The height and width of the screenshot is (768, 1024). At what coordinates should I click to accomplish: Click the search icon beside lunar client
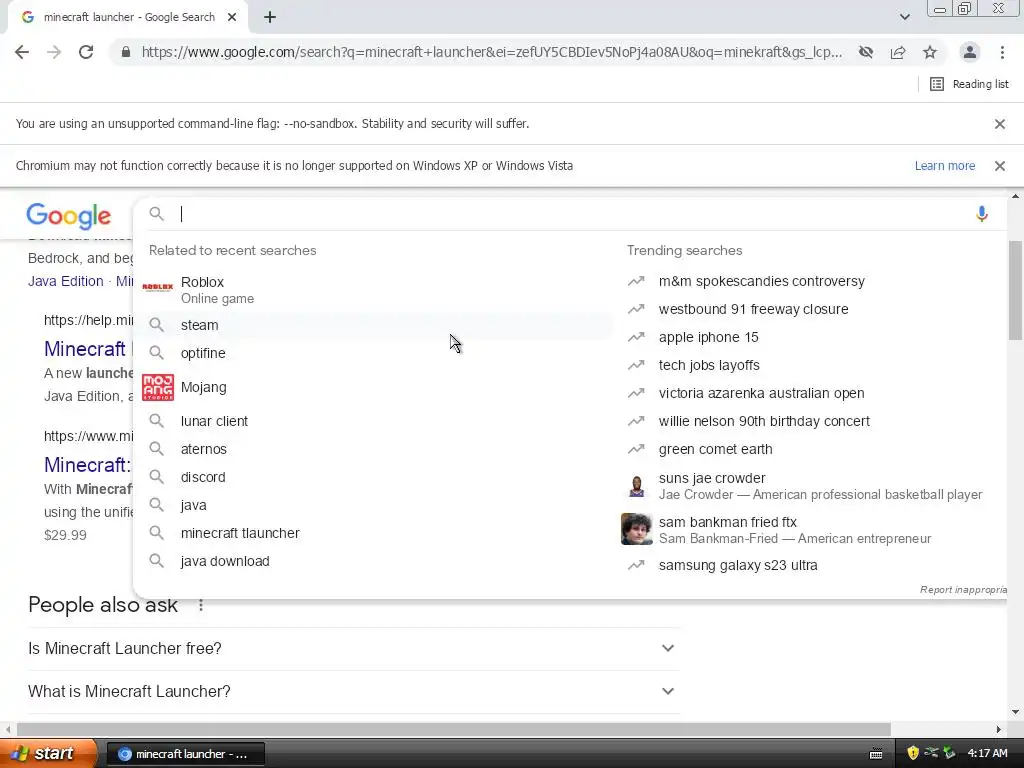point(157,421)
